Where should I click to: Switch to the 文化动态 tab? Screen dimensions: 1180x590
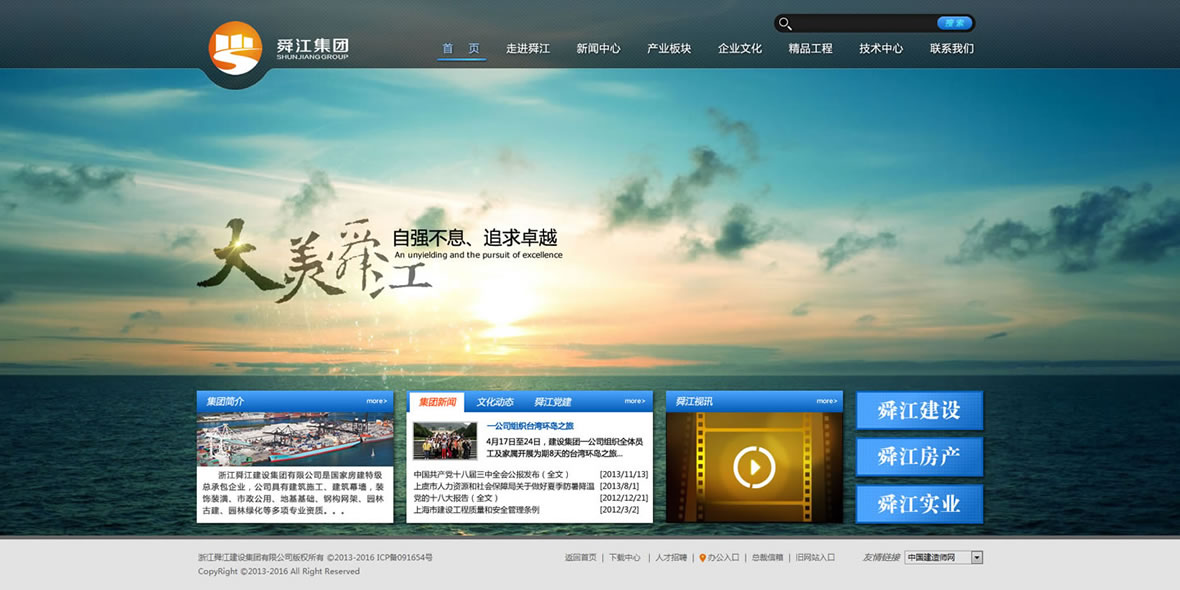(495, 402)
